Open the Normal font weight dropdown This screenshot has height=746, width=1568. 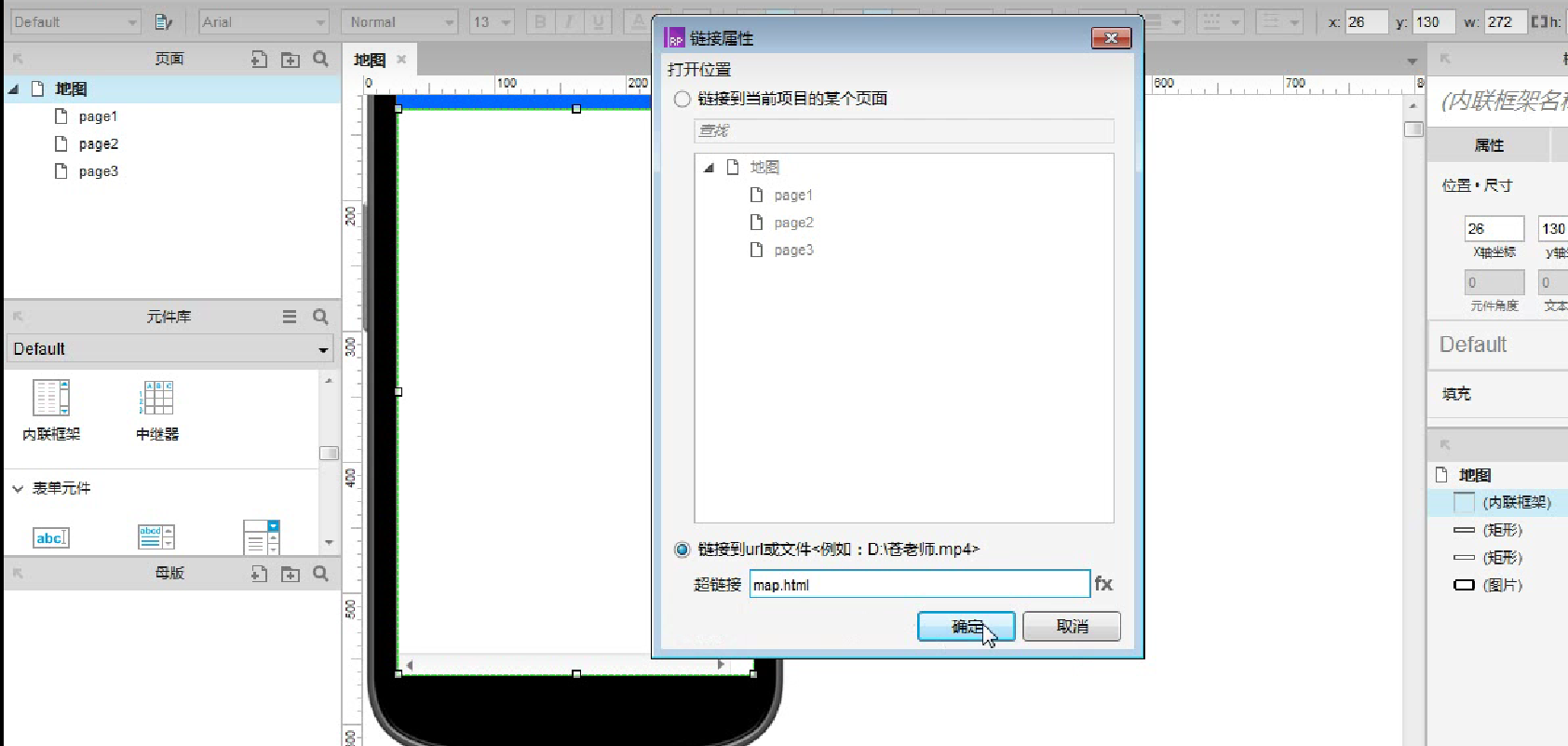coord(399,21)
